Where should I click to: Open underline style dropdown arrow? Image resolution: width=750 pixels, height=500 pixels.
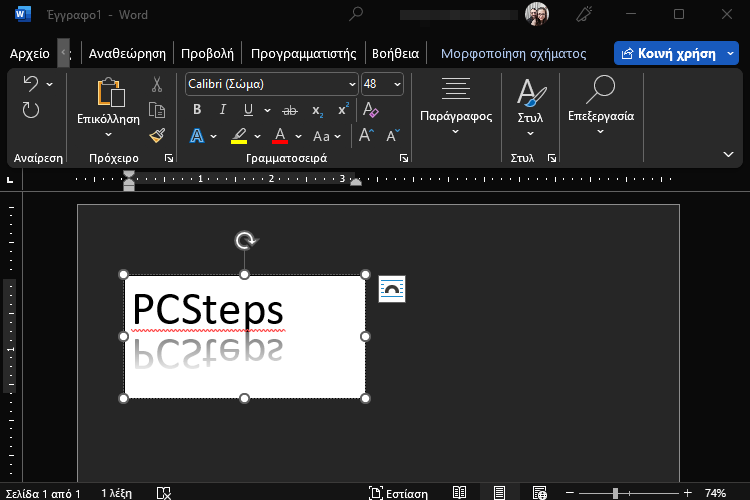coord(267,111)
